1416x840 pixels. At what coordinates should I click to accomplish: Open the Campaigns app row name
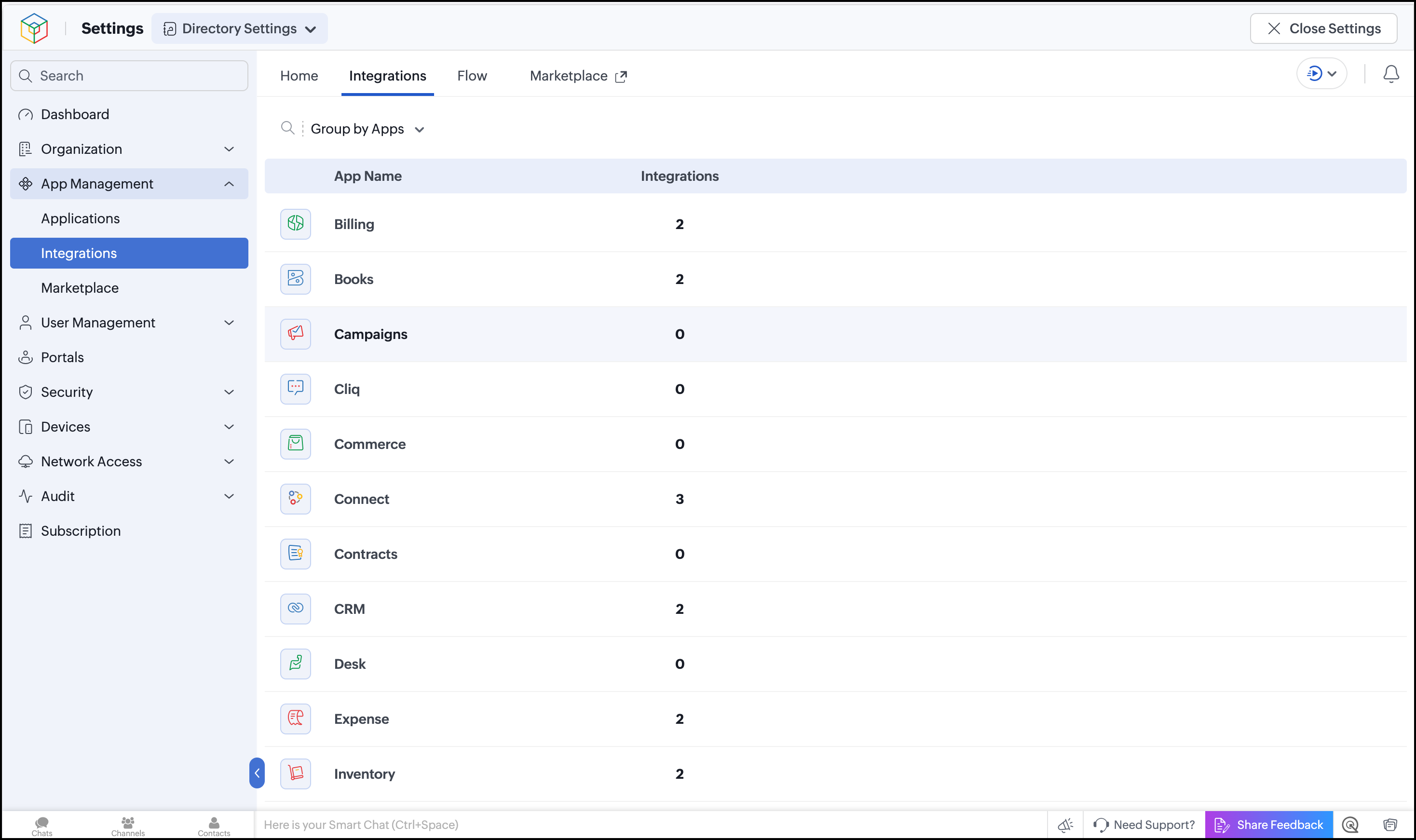370,334
